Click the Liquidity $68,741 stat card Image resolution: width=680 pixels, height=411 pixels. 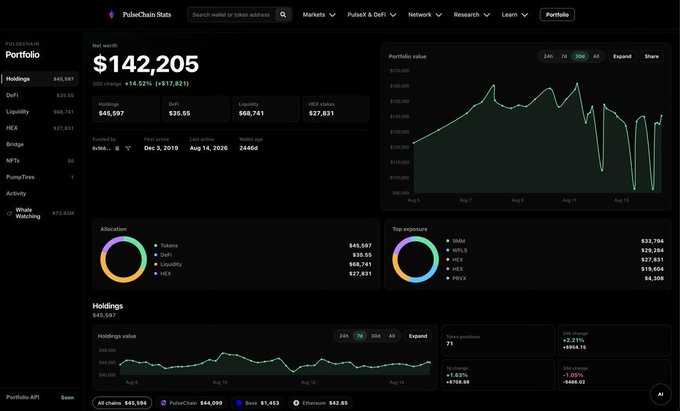(x=266, y=109)
